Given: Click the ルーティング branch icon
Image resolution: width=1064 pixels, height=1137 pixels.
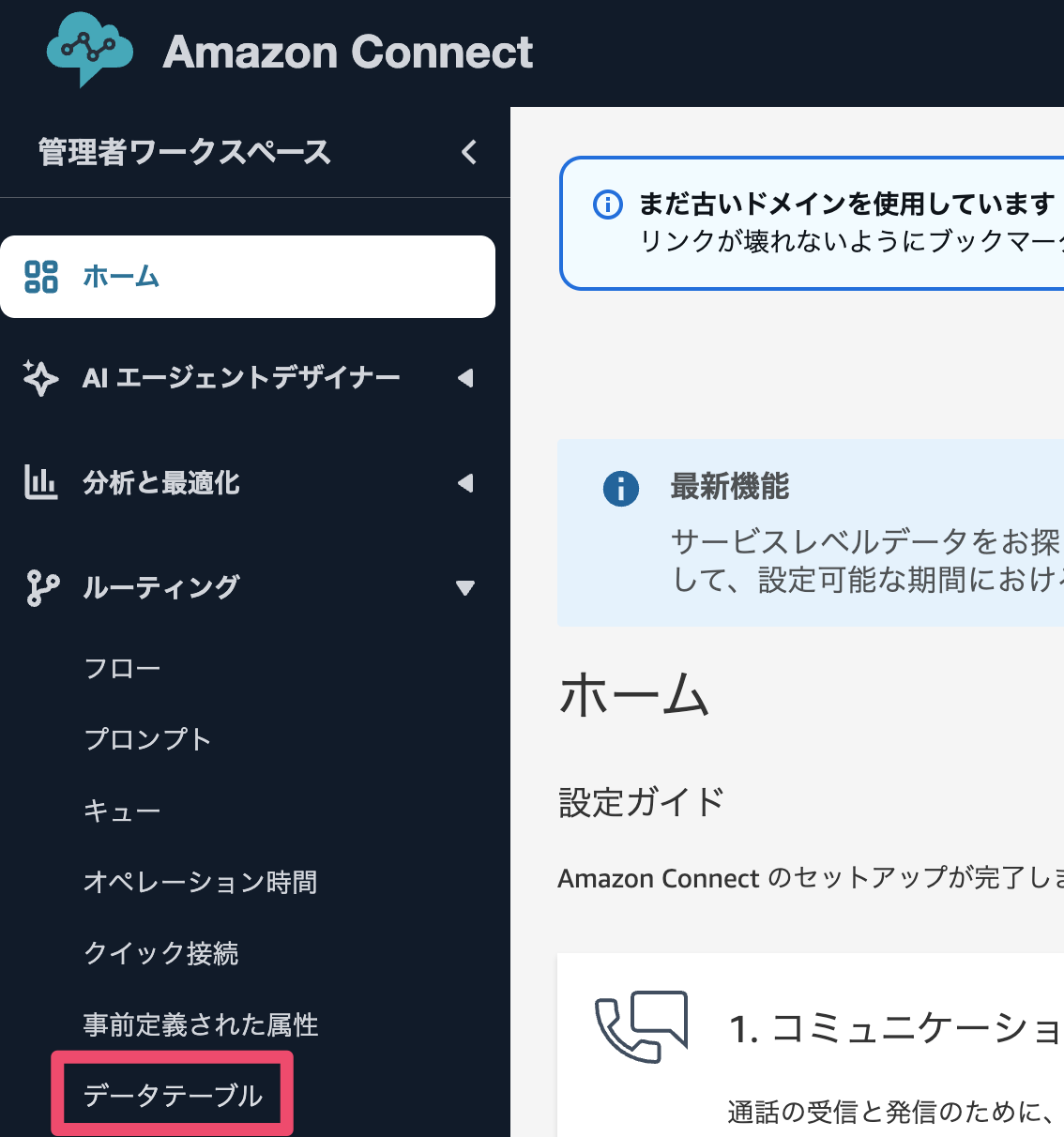Looking at the screenshot, I should point(42,588).
